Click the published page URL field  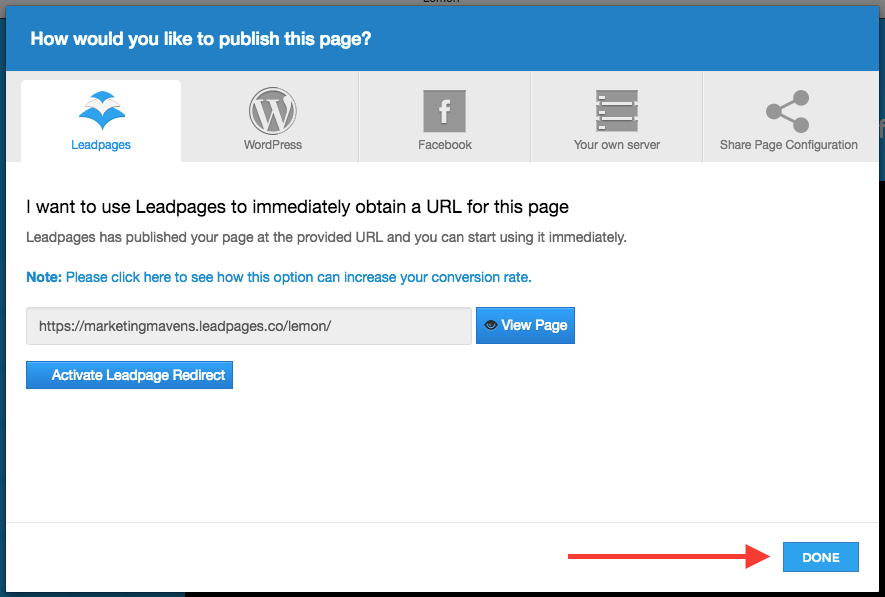pos(249,326)
